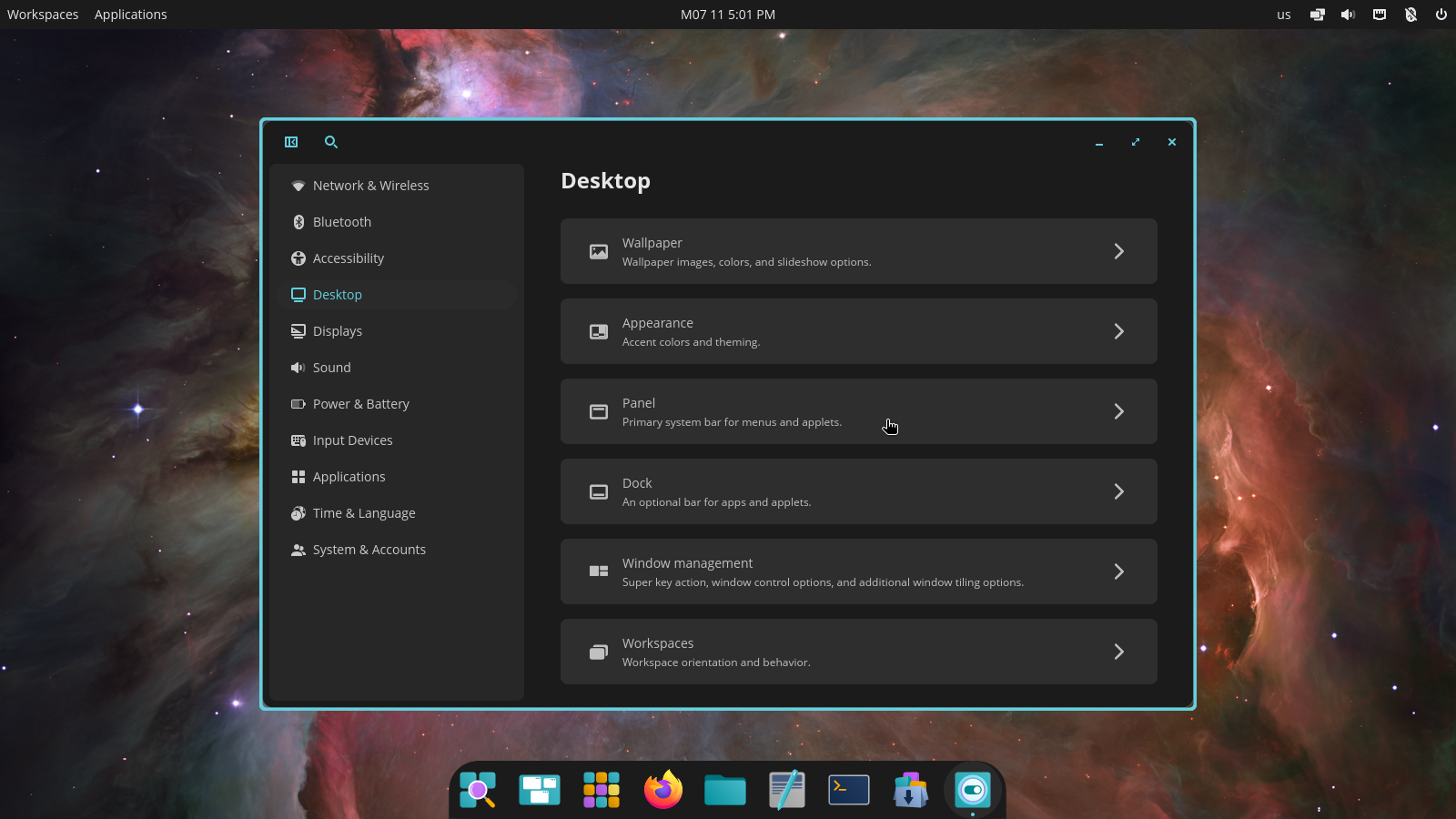Open the text editor from the dock
This screenshot has width=1456, height=819.
(786, 790)
